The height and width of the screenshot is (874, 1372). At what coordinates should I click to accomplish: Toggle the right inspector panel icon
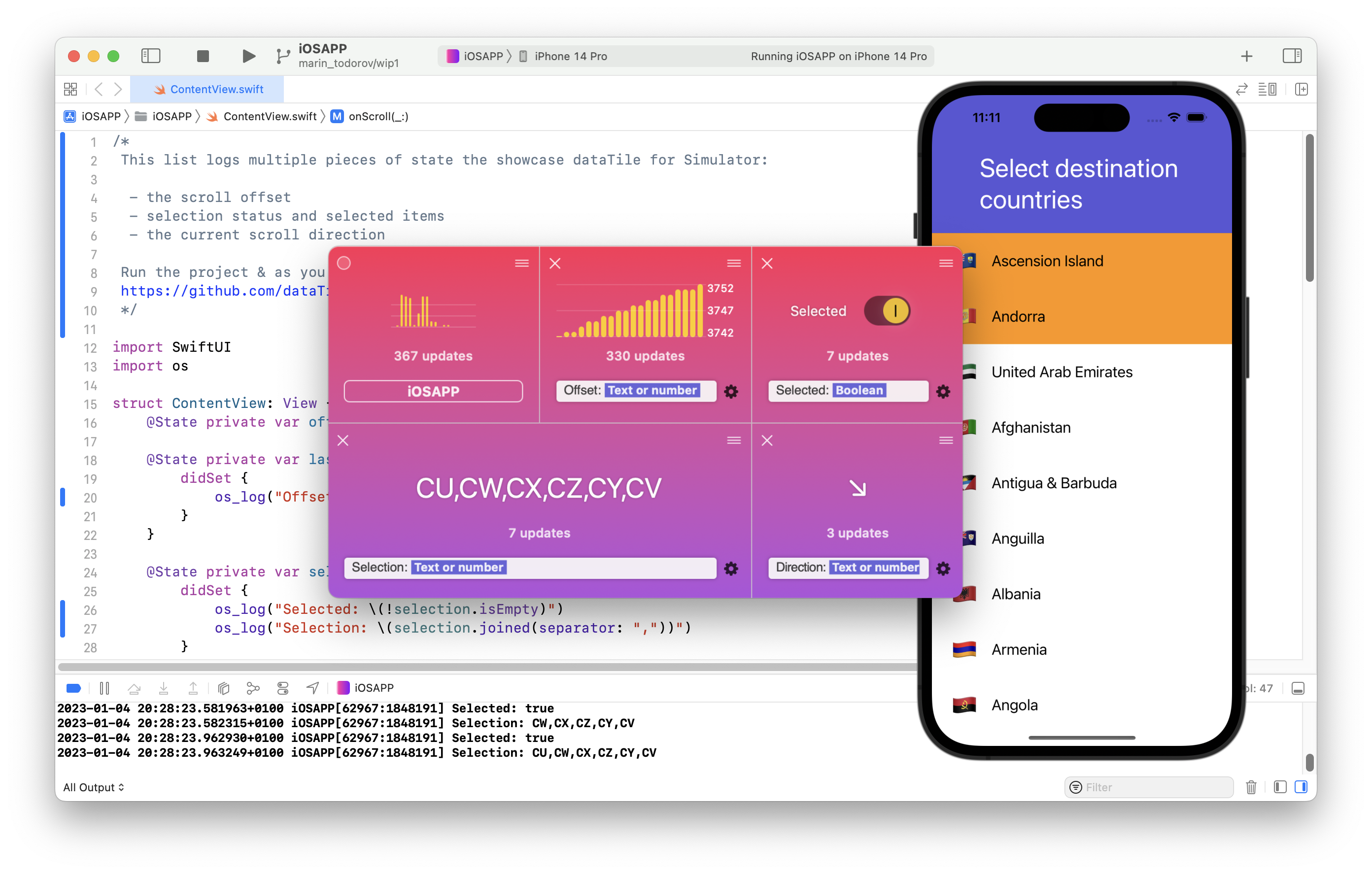click(1292, 56)
